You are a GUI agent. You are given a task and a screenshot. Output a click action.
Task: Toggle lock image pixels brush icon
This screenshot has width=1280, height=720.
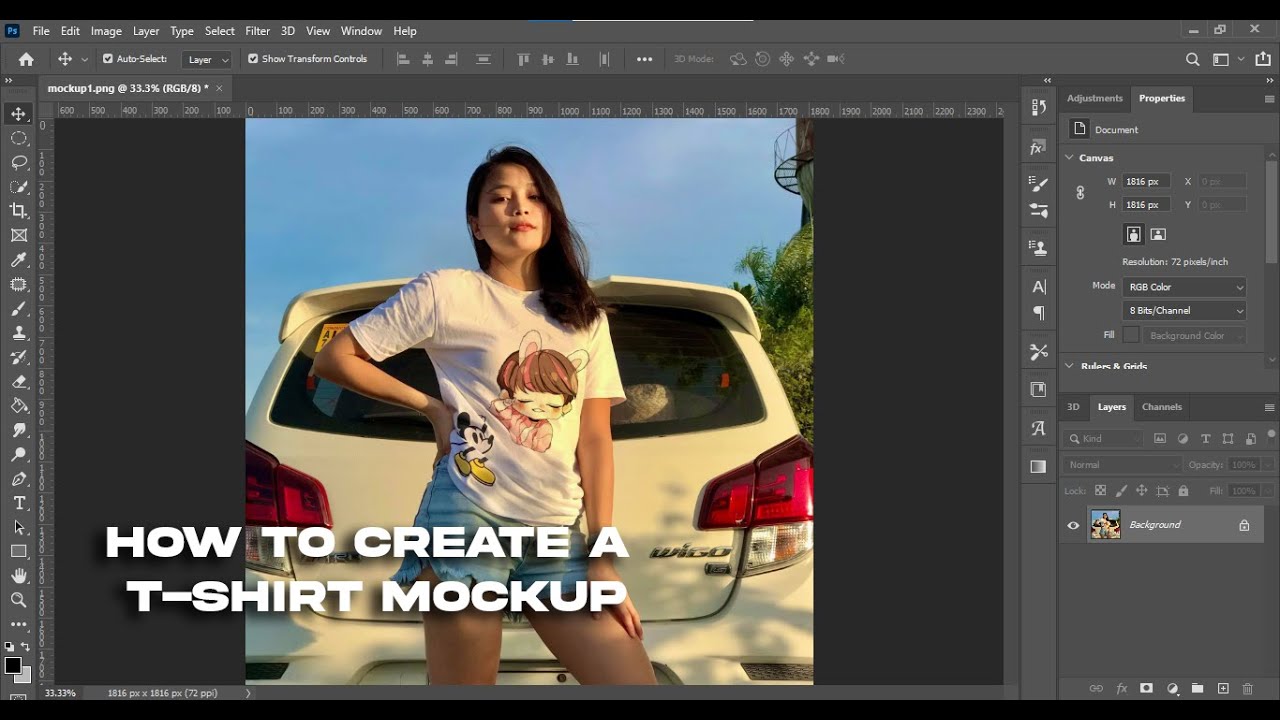pos(1121,491)
